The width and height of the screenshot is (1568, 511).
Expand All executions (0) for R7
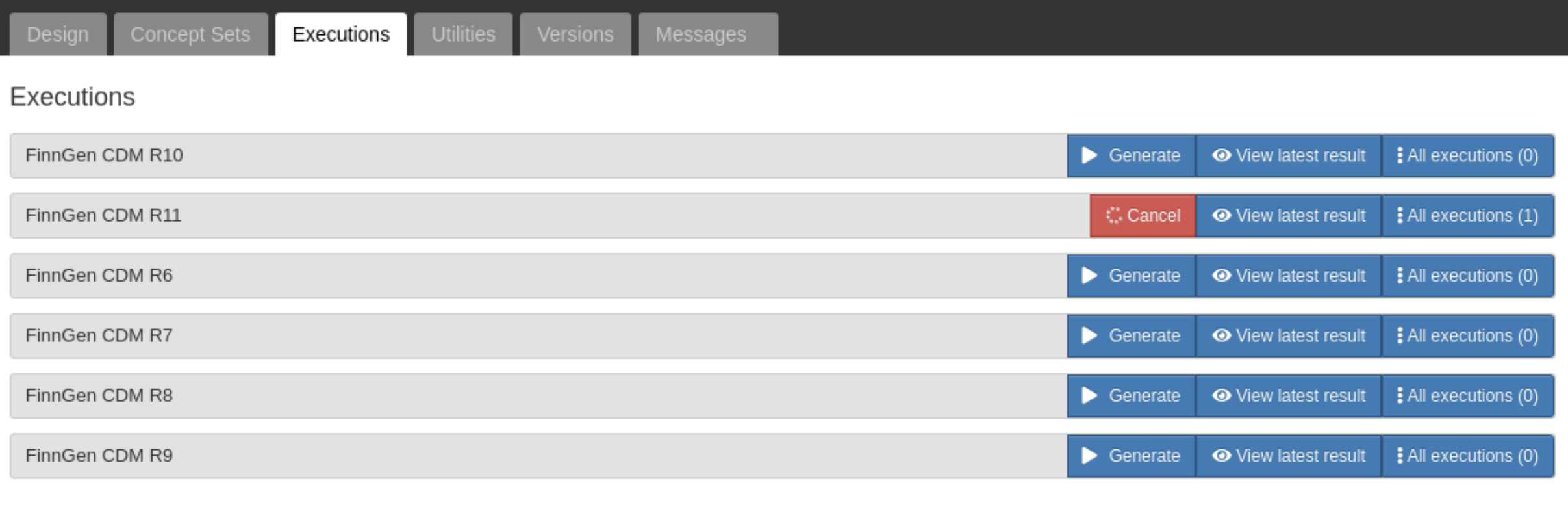(x=1468, y=335)
